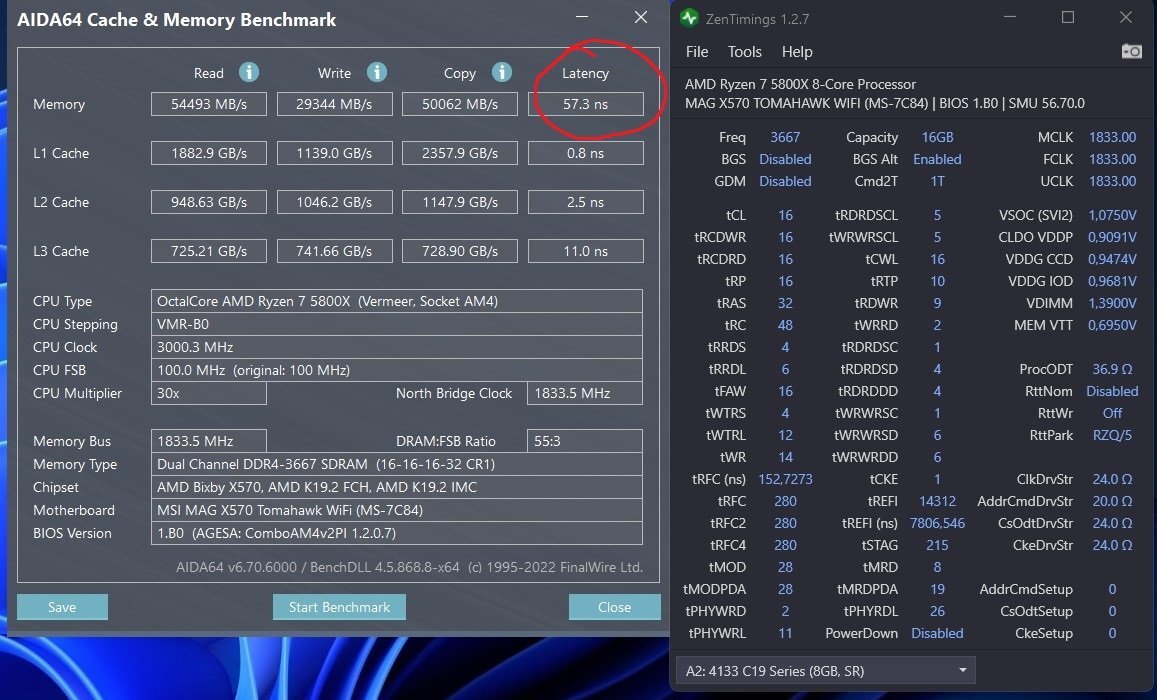Viewport: 1157px width, 700px height.
Task: Click the BGS Alt Enabled value
Action: (x=937, y=159)
